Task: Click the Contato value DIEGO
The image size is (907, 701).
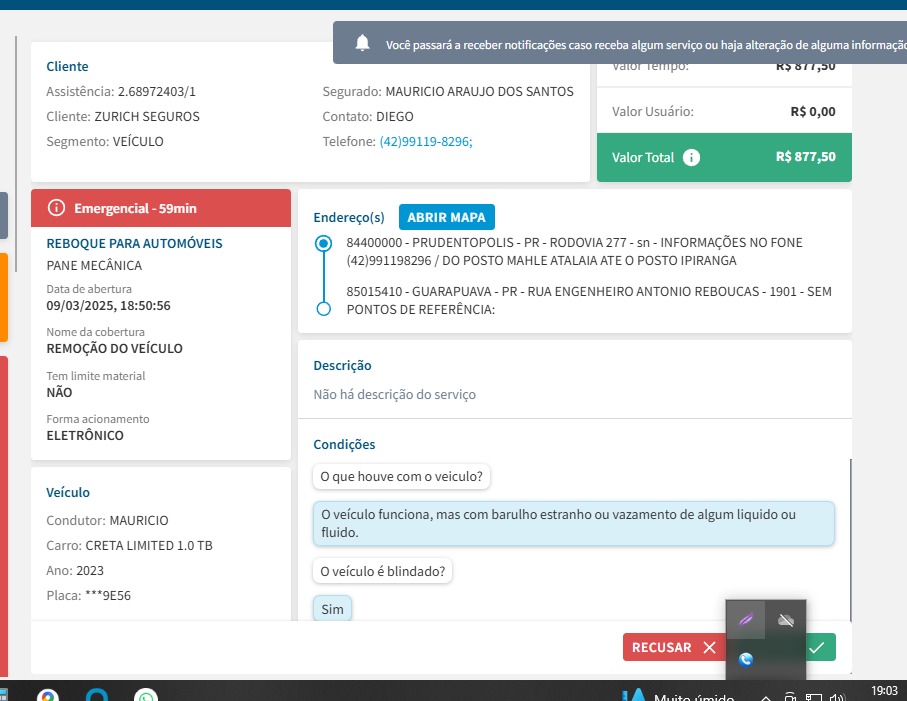Action: [x=394, y=116]
